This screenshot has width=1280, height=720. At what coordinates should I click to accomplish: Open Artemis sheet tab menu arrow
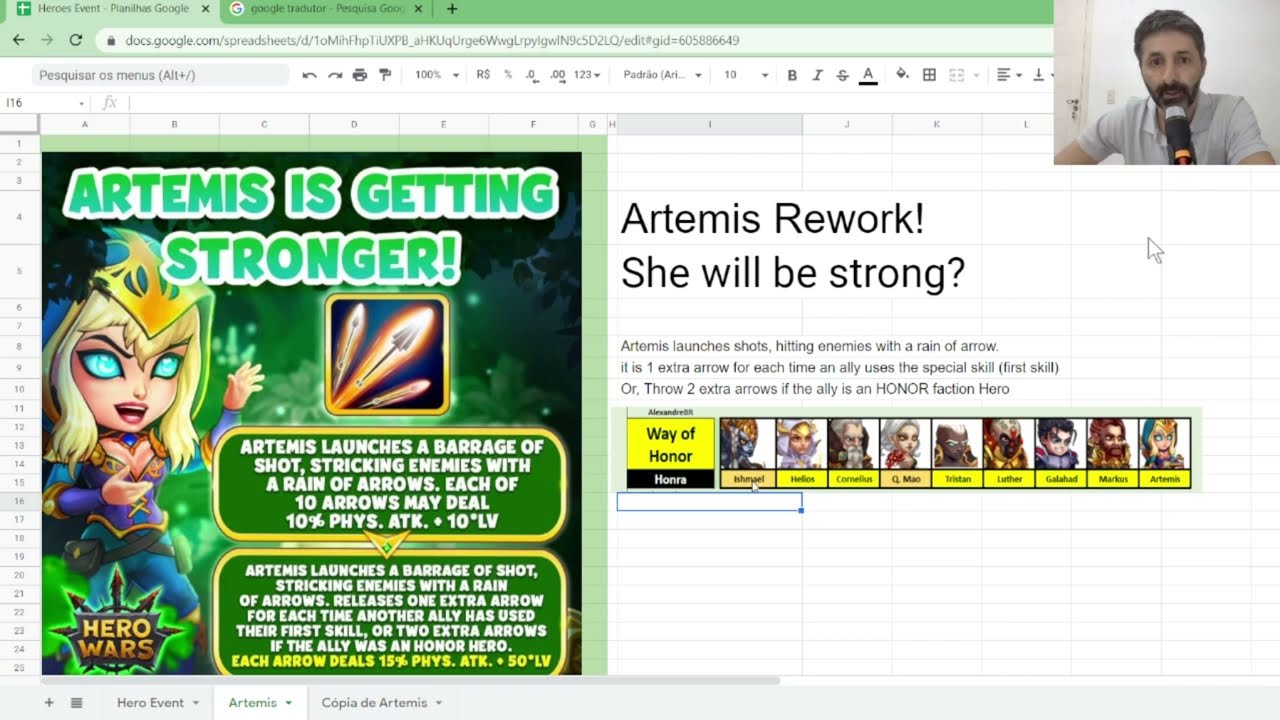[x=288, y=703]
